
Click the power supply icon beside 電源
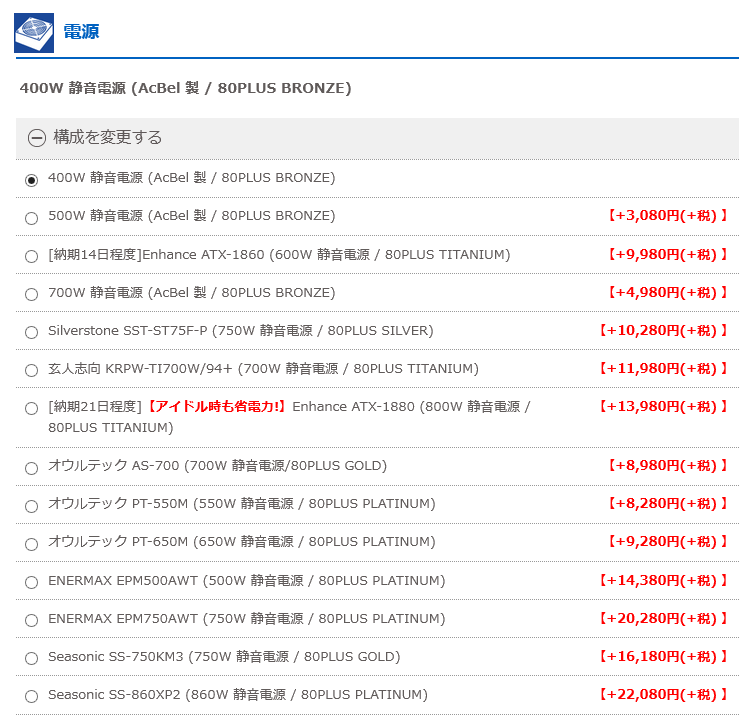pos(34,33)
